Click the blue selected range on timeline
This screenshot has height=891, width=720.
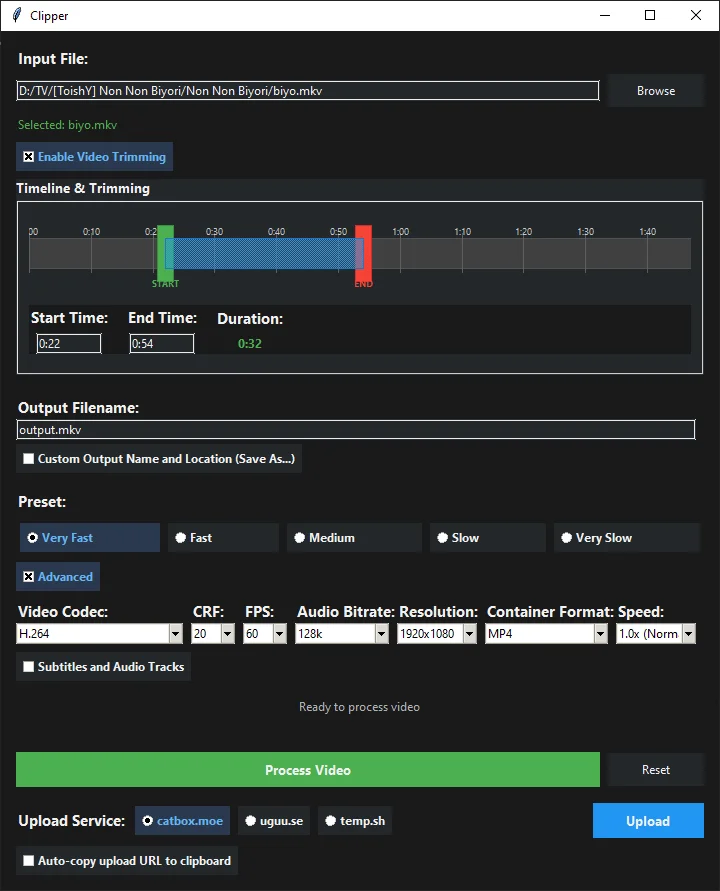click(264, 253)
